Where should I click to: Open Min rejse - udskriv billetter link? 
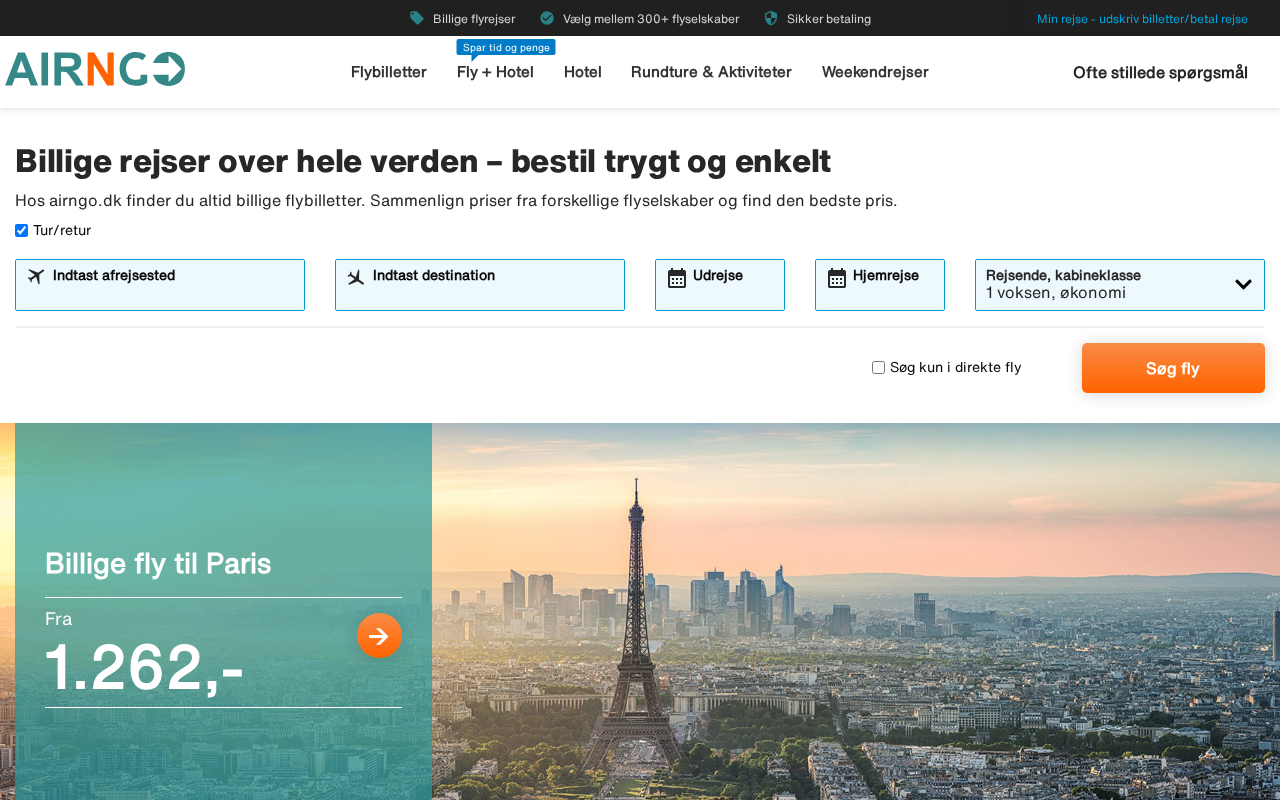pyautogui.click(x=1142, y=19)
